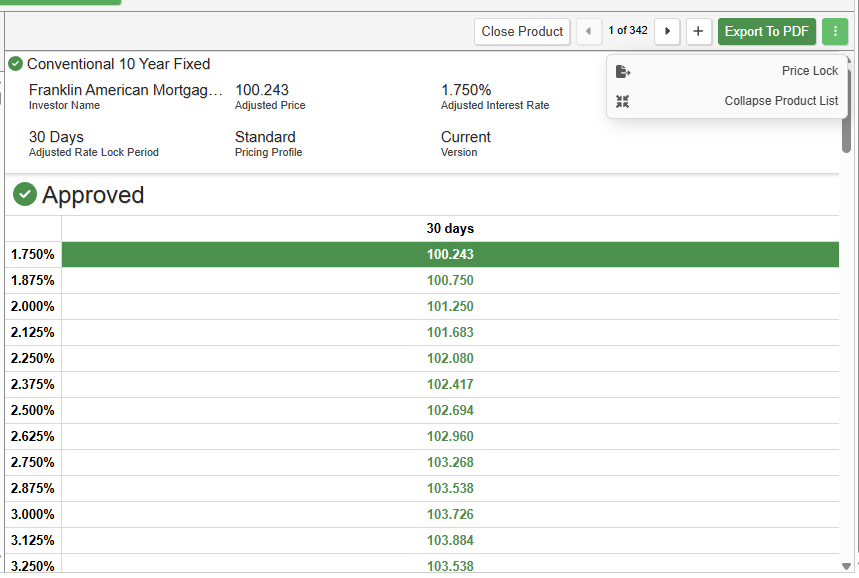Select price 102.960 for 2.625%
Screen dimensions: 859x578
pyautogui.click(x=450, y=437)
